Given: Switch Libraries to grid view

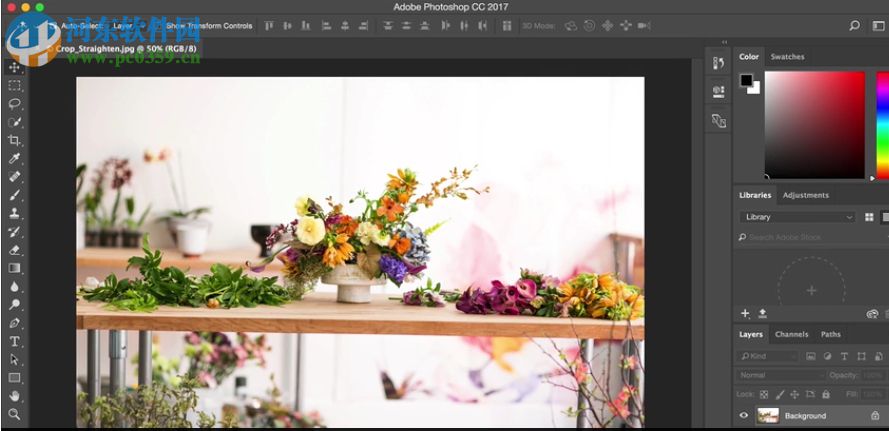Looking at the screenshot, I should coord(869,217).
